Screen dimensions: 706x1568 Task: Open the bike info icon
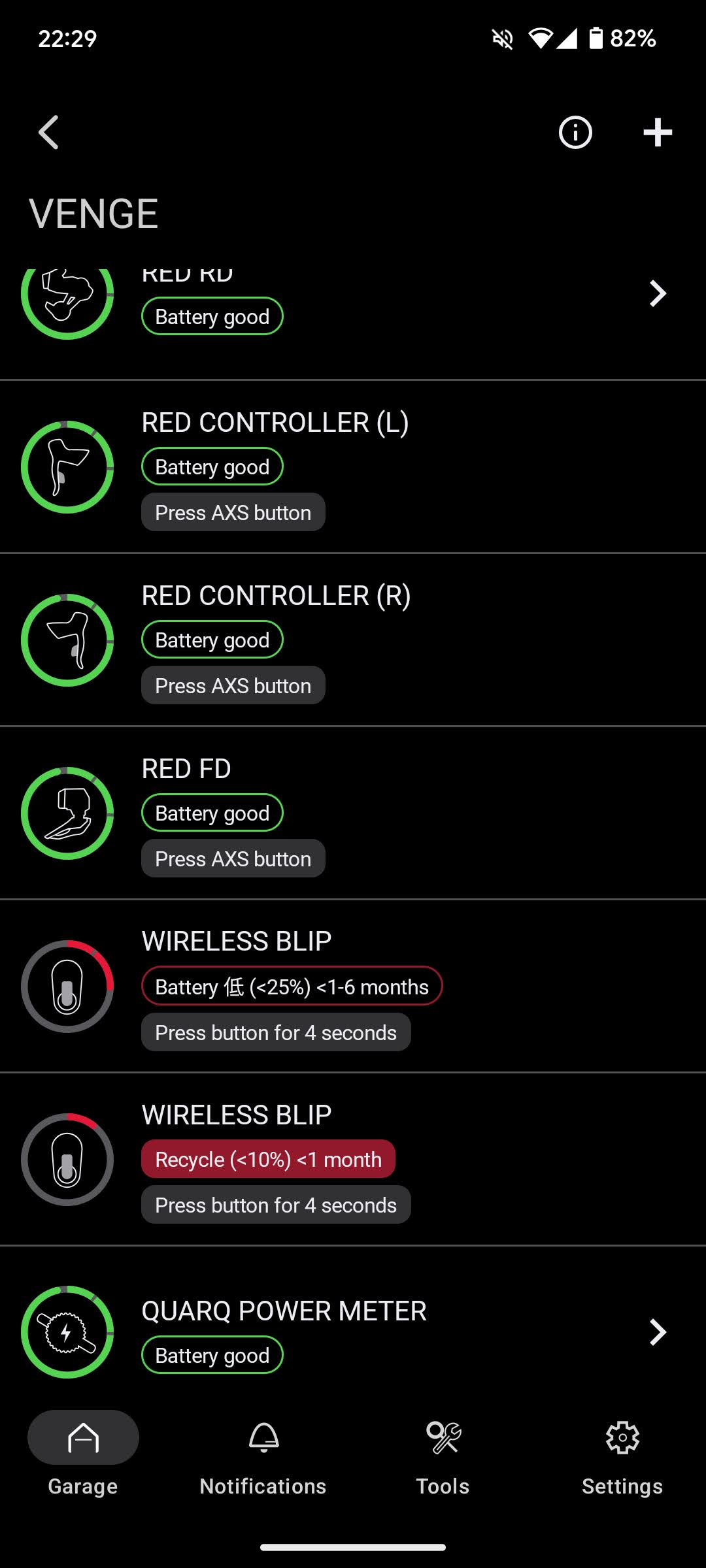575,133
